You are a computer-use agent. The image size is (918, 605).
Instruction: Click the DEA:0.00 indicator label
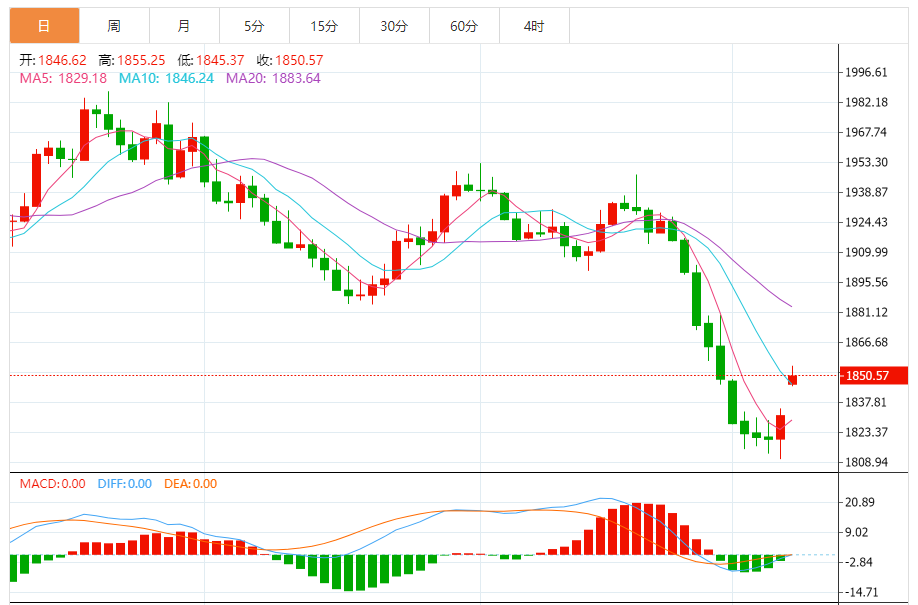(190, 484)
